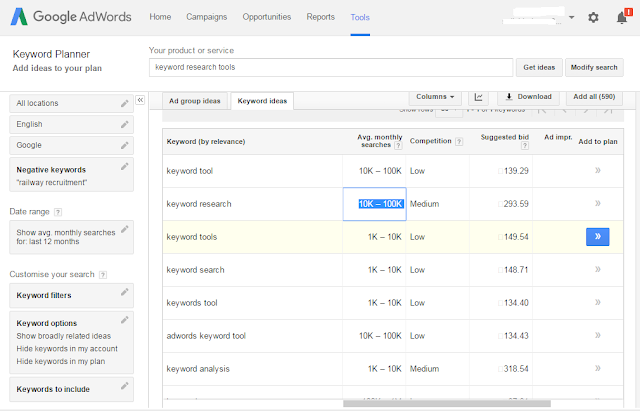Open the Opportunities menu

coord(267,17)
